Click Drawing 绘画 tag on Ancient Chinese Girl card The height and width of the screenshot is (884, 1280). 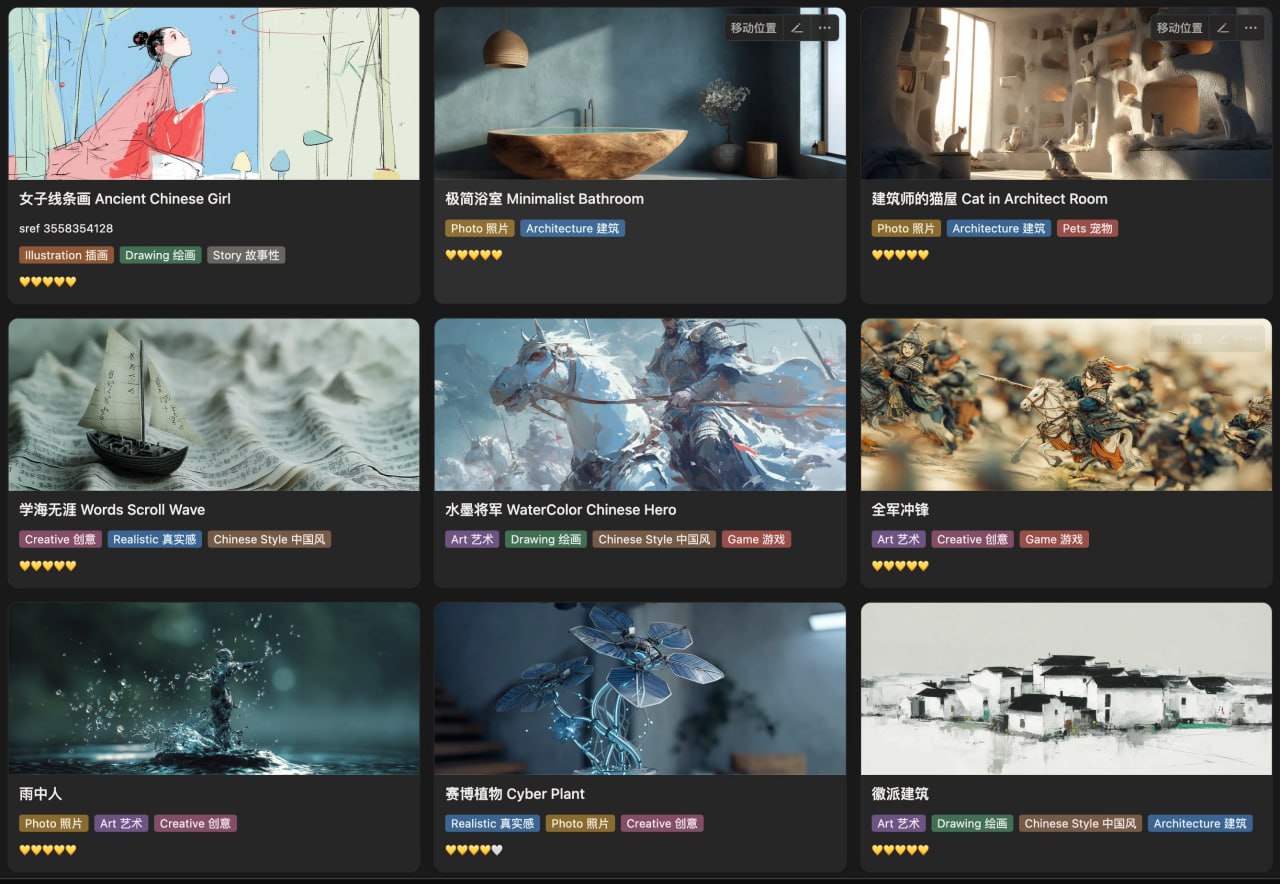161,255
